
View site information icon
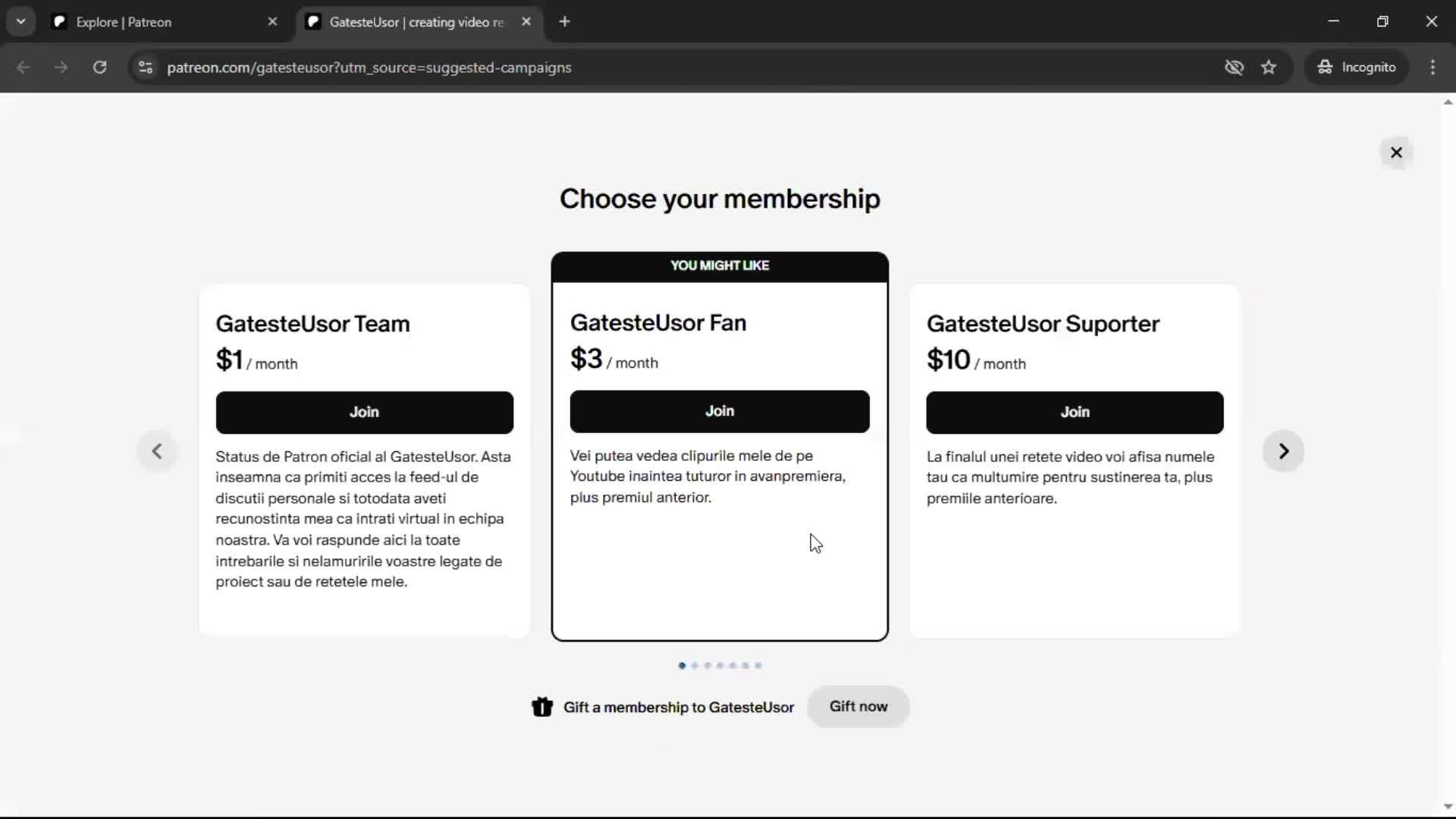(x=146, y=67)
